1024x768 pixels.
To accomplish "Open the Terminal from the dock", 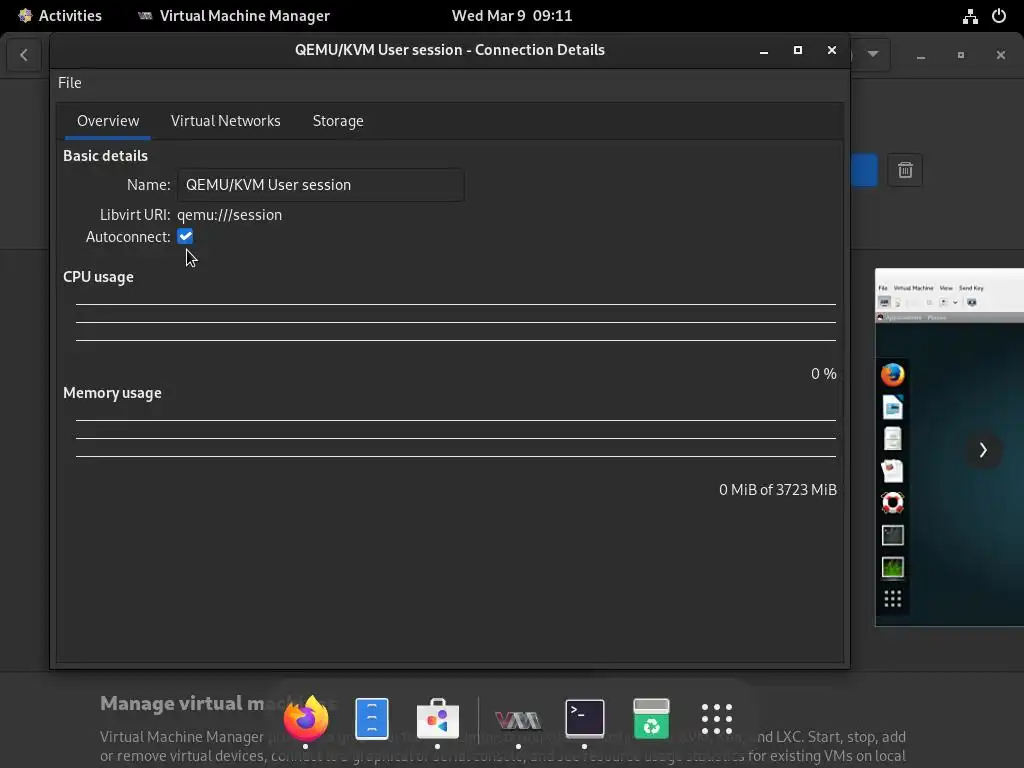I will pos(584,718).
